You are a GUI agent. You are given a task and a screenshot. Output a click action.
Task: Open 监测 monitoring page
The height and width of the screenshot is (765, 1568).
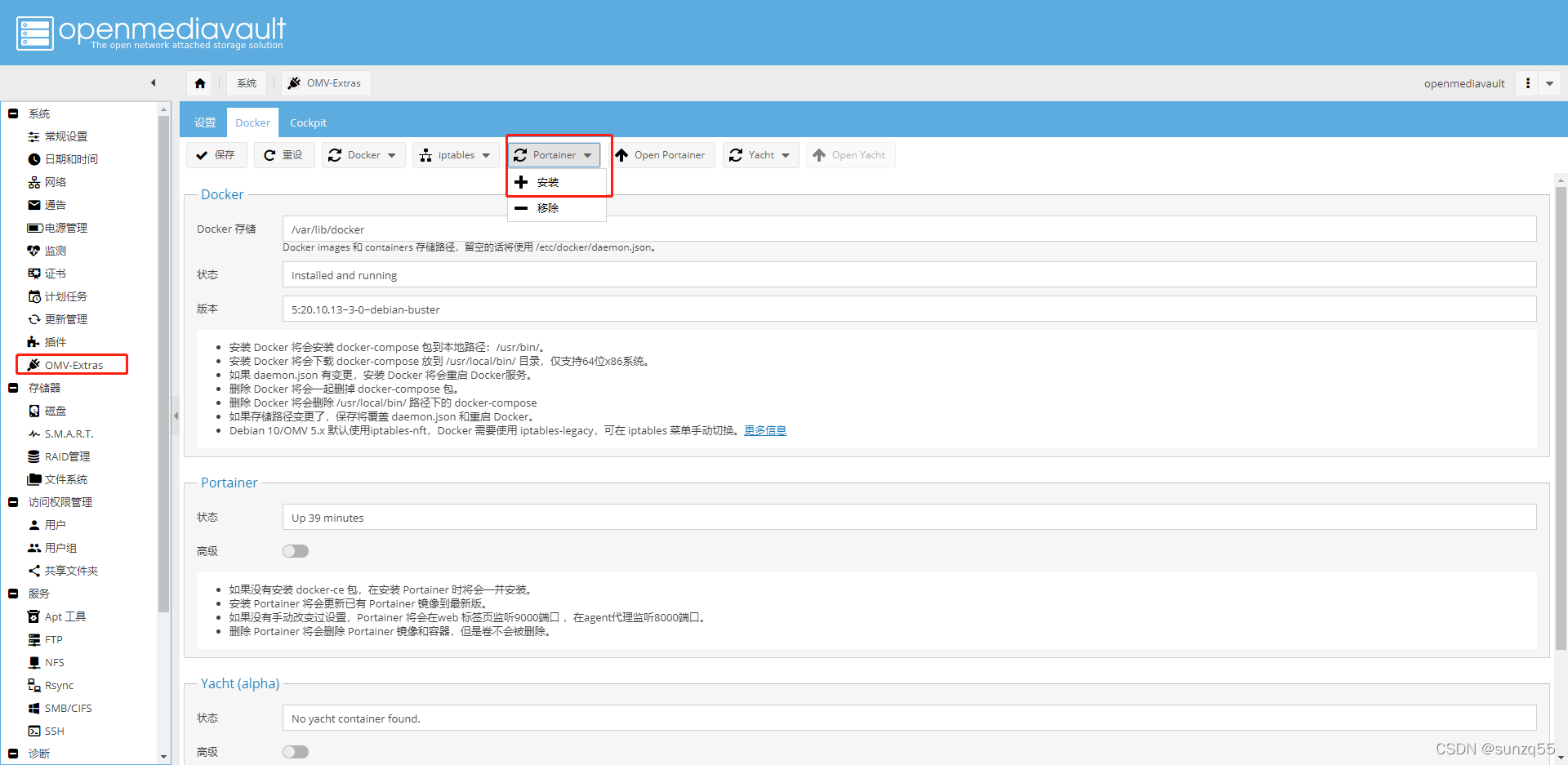55,251
